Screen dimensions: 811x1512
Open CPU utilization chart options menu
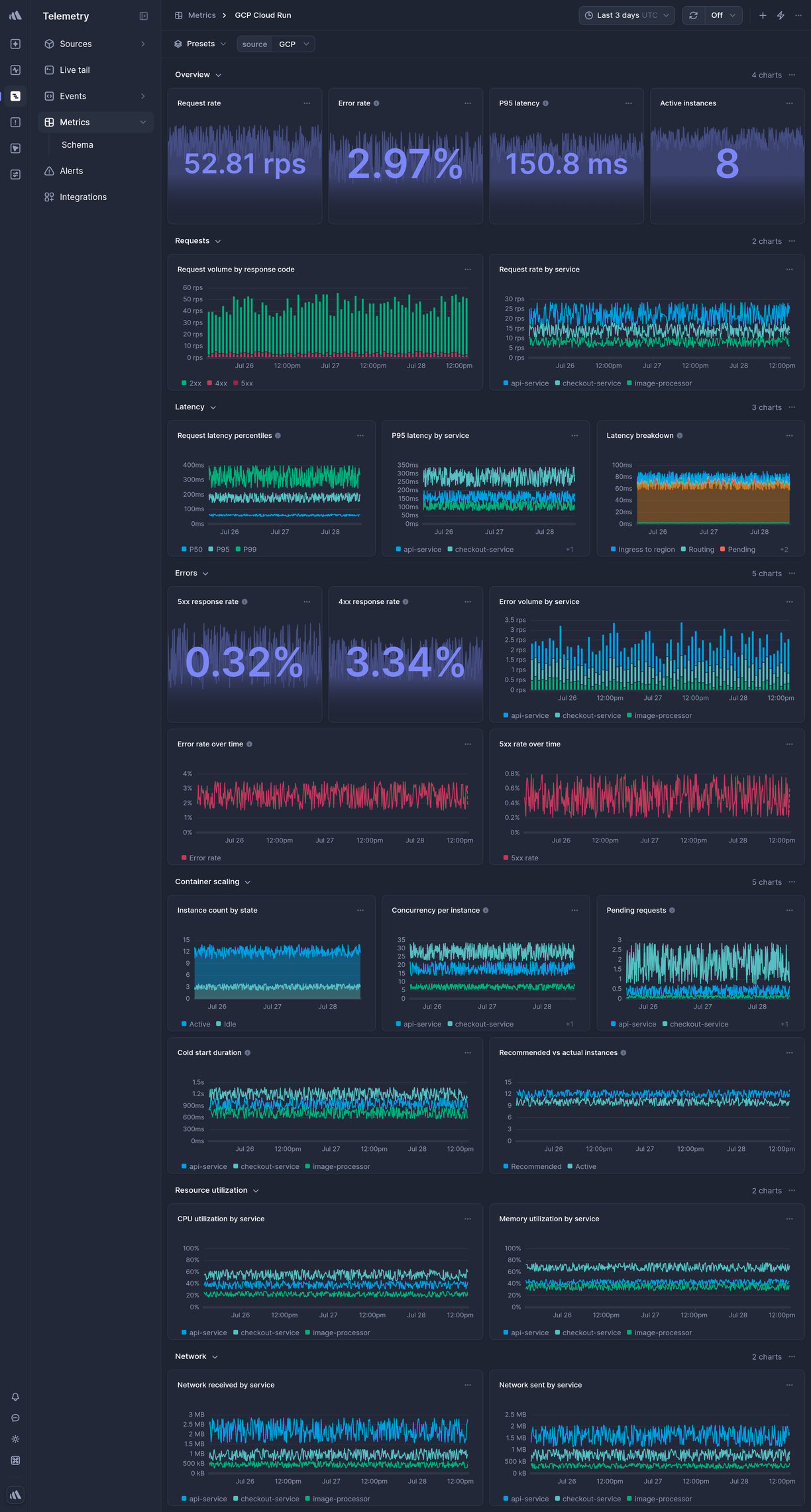pos(468,1219)
